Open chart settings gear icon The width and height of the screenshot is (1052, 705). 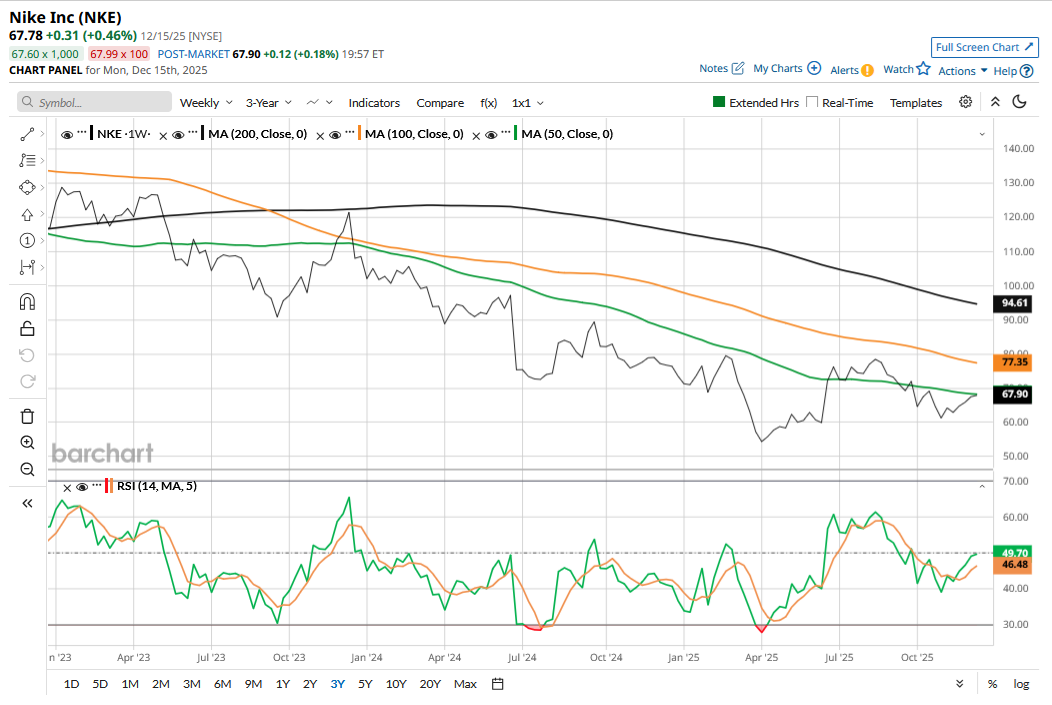(965, 102)
